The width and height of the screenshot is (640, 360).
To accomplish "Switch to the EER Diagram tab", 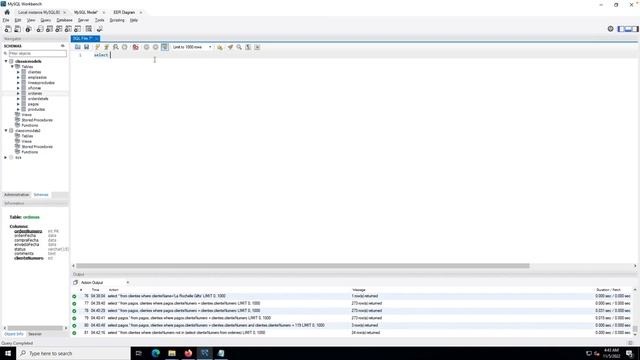I will pyautogui.click(x=124, y=13).
